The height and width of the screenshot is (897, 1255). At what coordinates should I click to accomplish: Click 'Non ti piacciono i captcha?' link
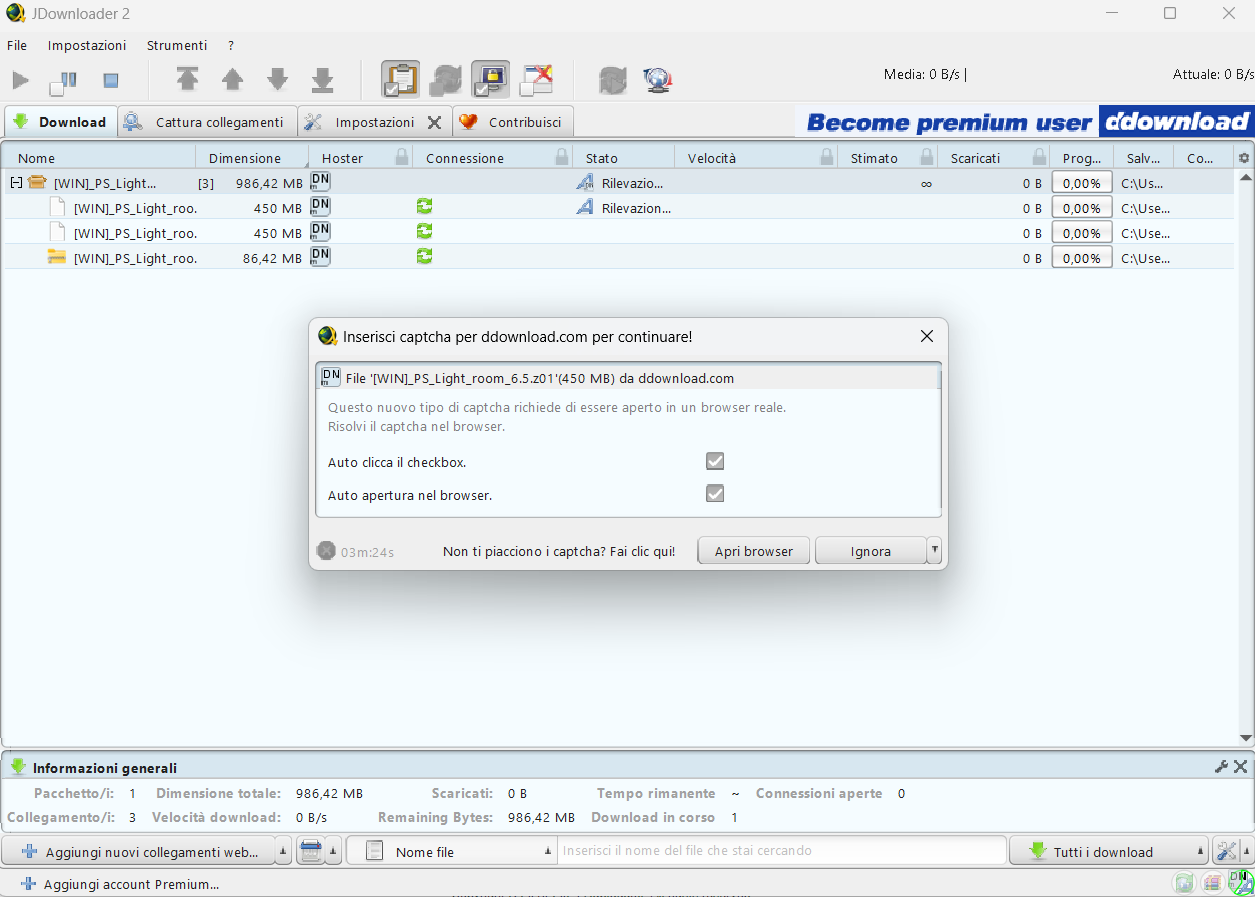click(559, 551)
